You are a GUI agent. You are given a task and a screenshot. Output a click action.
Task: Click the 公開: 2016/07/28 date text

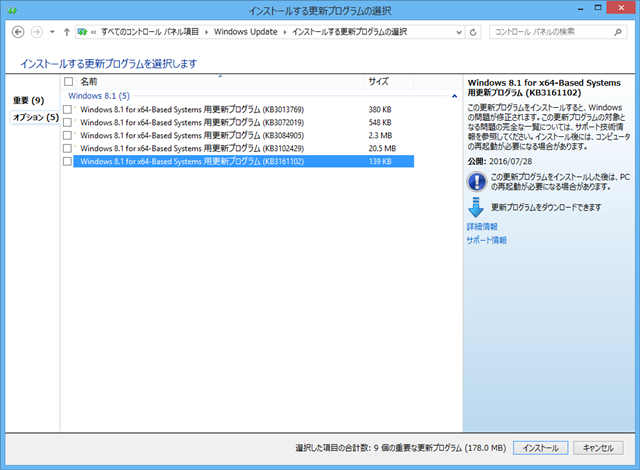click(500, 161)
